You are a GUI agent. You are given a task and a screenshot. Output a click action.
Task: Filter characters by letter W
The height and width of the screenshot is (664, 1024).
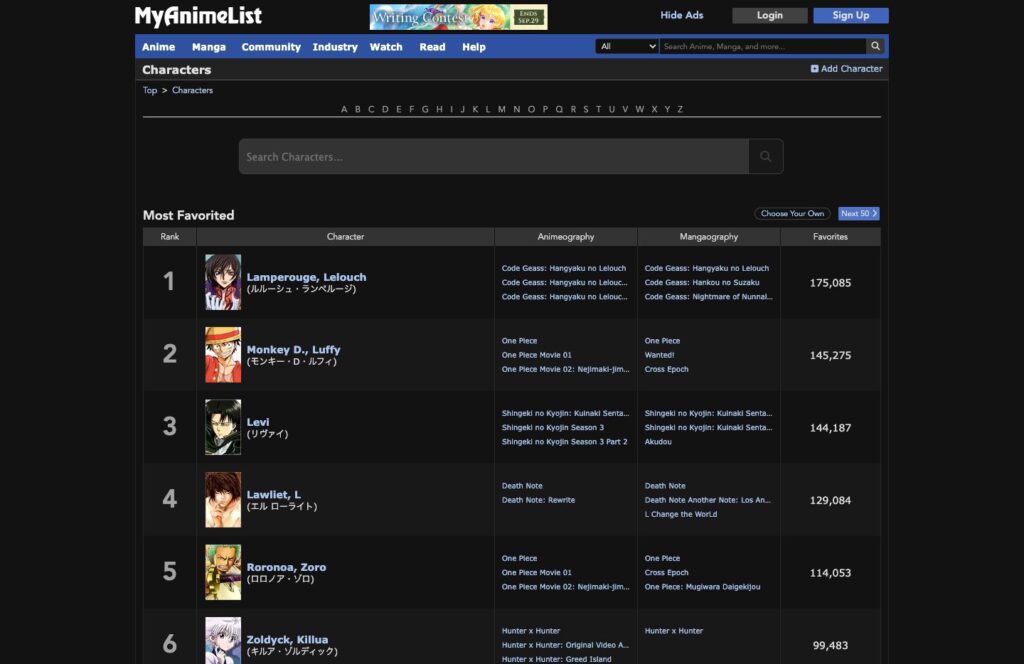639,109
